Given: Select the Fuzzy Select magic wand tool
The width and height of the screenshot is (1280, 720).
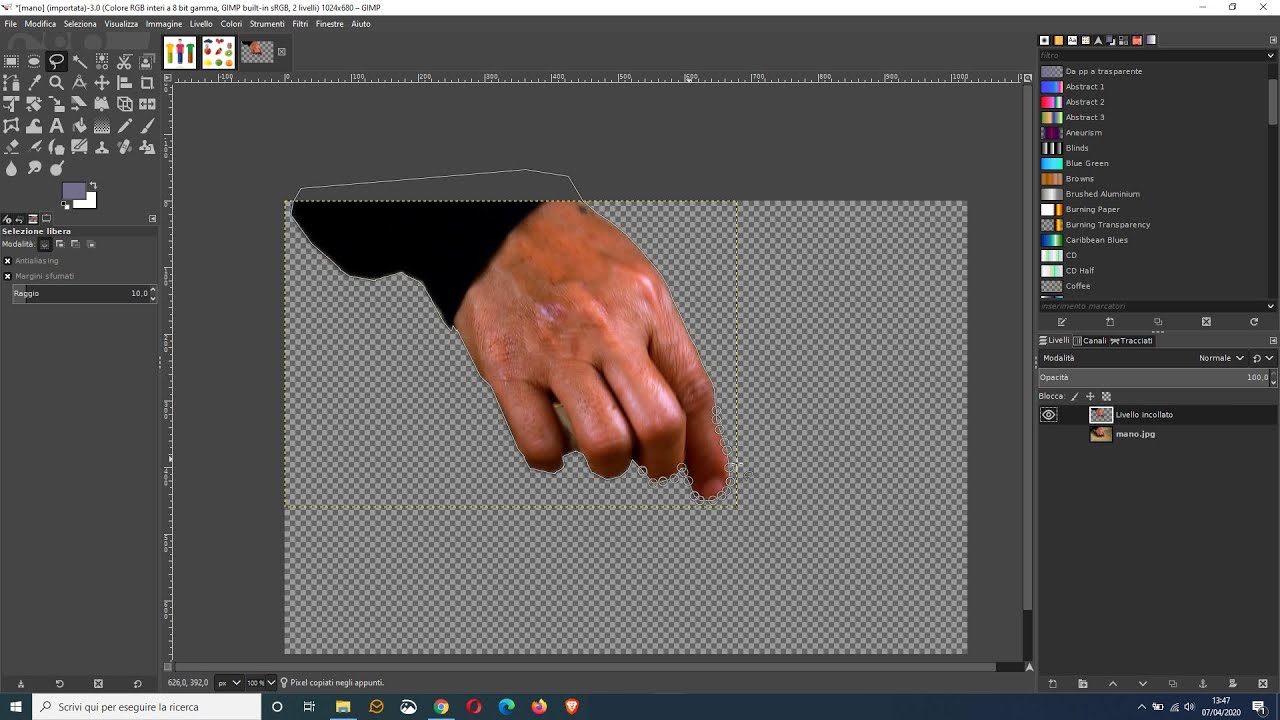Looking at the screenshot, I should 79,61.
